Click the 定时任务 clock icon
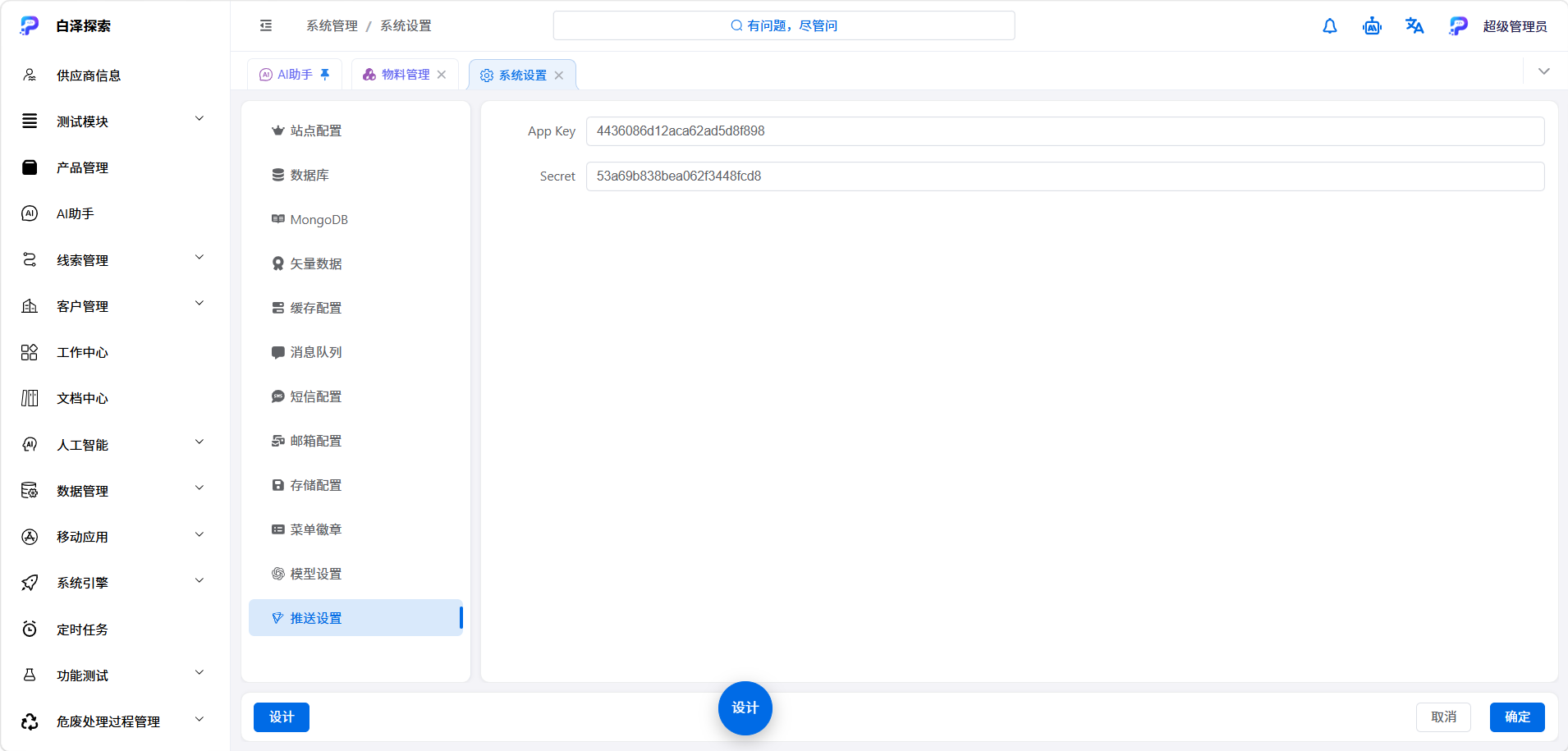Image resolution: width=1568 pixels, height=751 pixels. pyautogui.click(x=30, y=630)
